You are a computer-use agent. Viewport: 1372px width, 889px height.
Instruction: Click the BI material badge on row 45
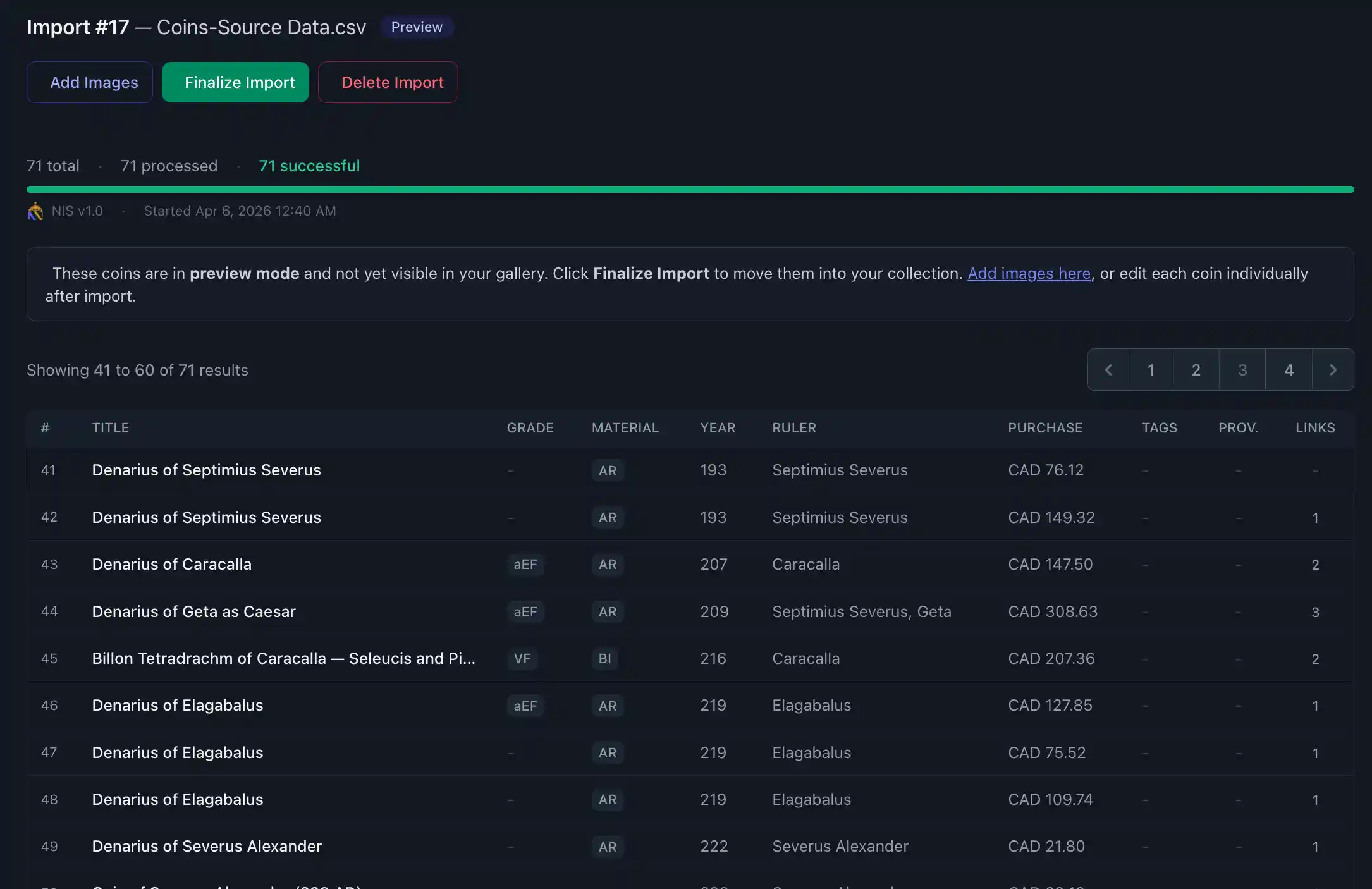(x=605, y=659)
